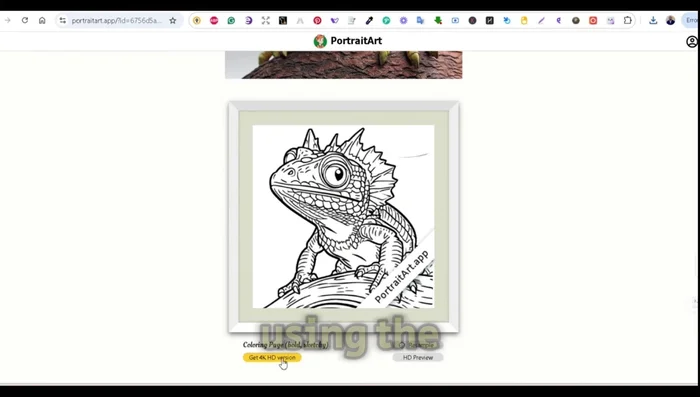The height and width of the screenshot is (397, 700).
Task: Click the reptile photo above the frame
Action: pyautogui.click(x=343, y=65)
